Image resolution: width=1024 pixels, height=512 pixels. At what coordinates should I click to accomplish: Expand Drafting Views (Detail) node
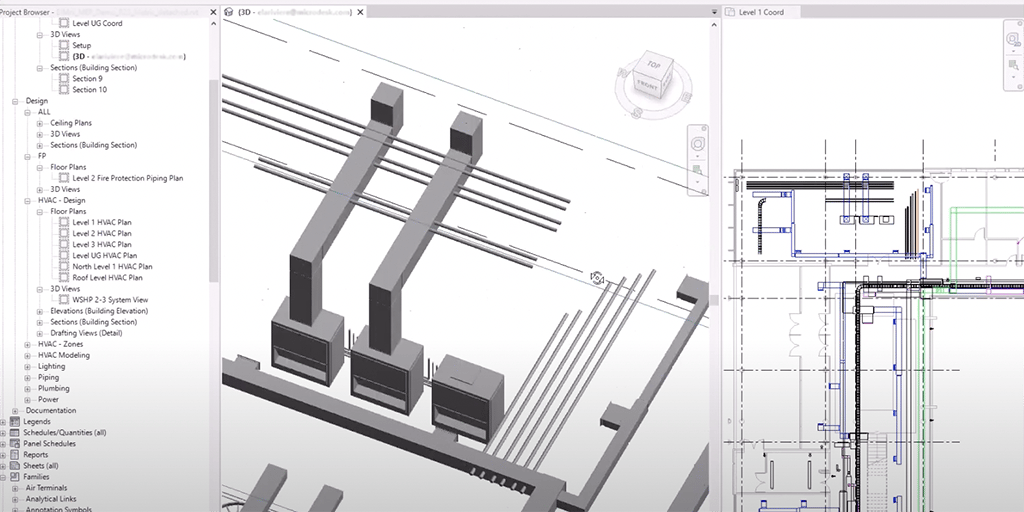pyautogui.click(x=39, y=334)
